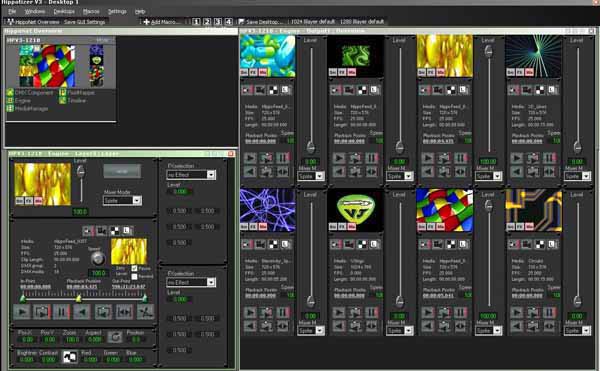Click the camera icon in Layer window
The image size is (600, 371).
tap(101, 231)
